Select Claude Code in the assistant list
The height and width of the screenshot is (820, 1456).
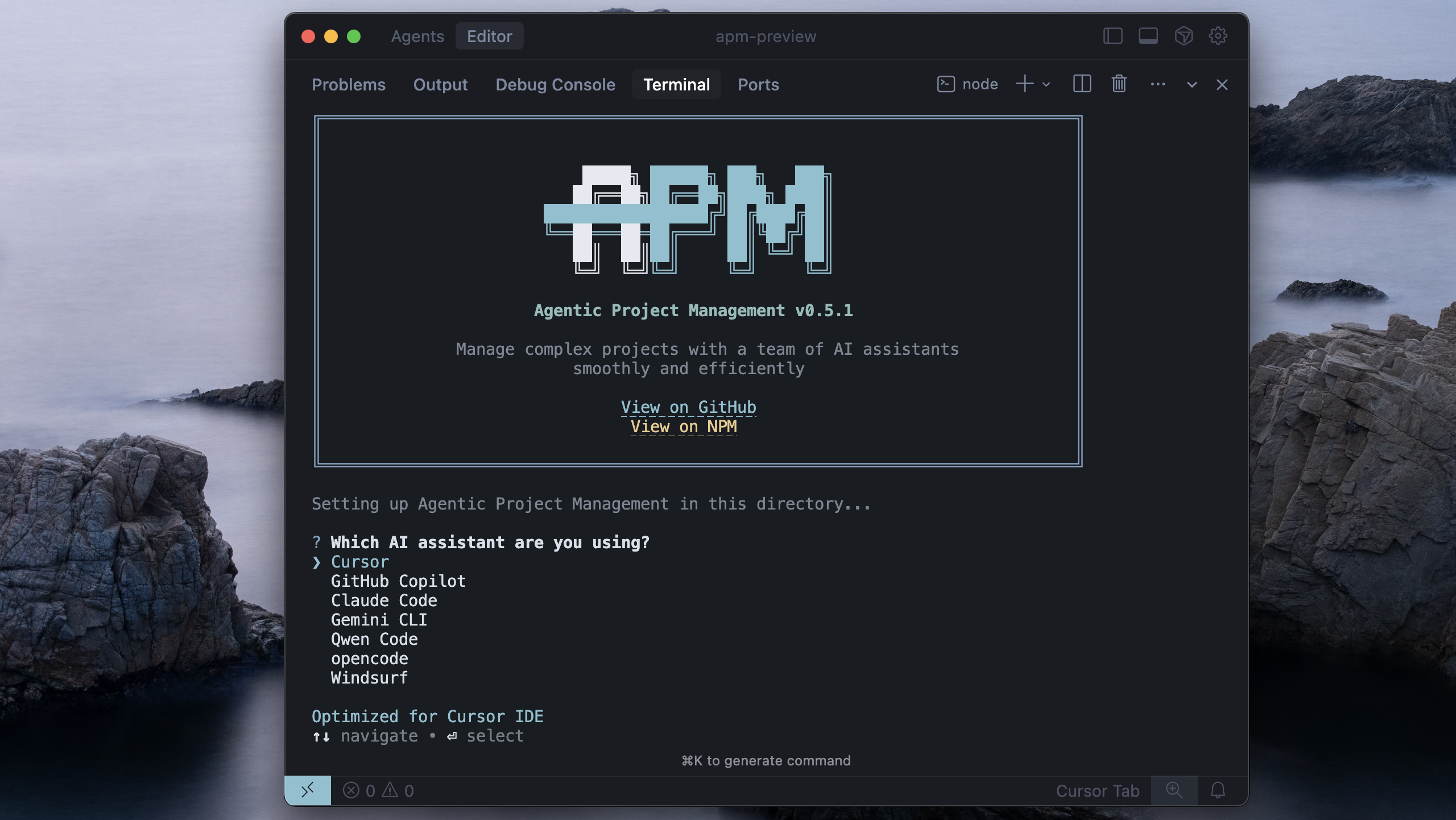click(384, 600)
